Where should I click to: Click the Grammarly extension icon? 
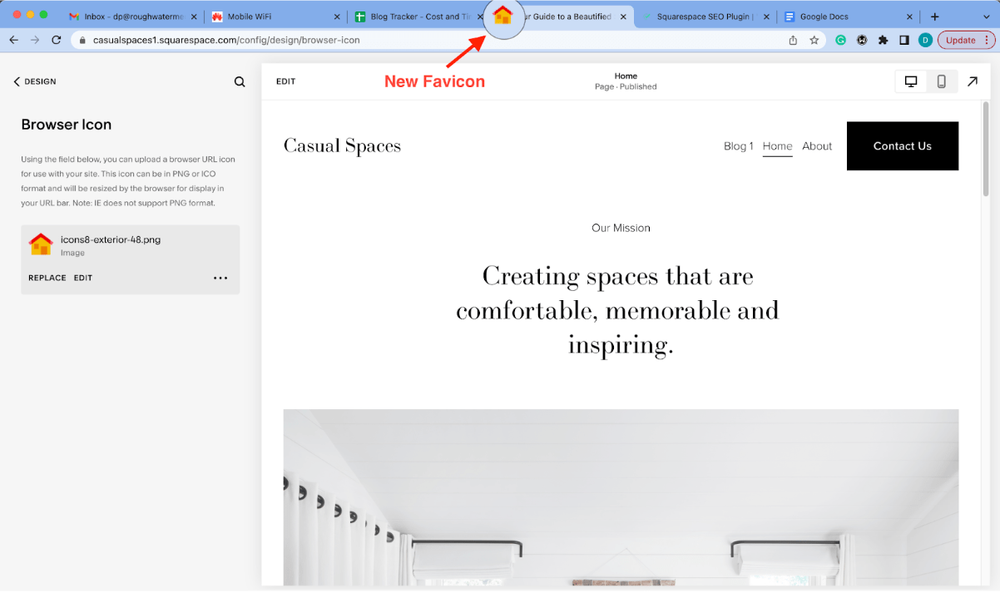pyautogui.click(x=841, y=41)
